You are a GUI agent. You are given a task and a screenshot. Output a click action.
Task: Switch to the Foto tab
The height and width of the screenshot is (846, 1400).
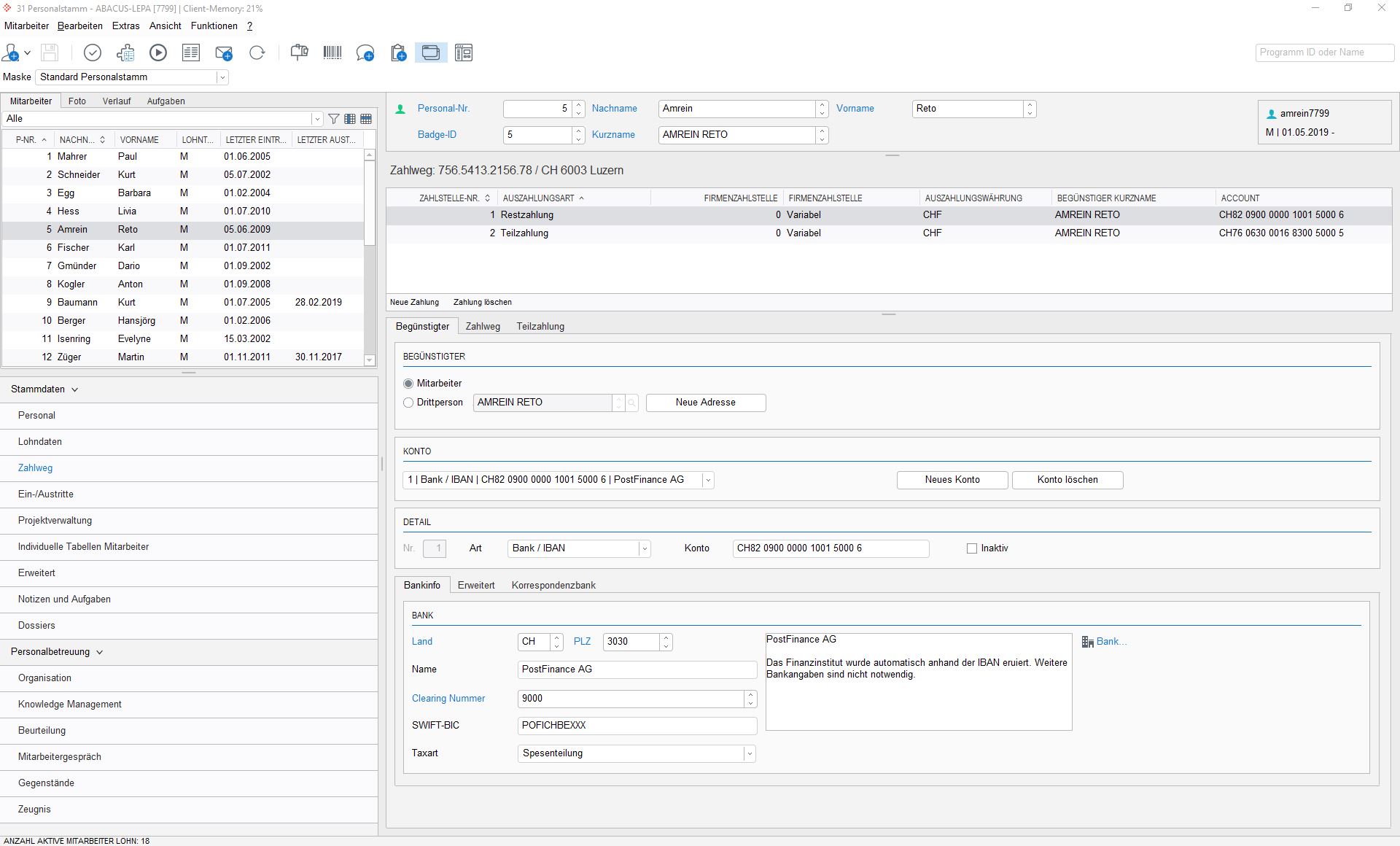77,101
